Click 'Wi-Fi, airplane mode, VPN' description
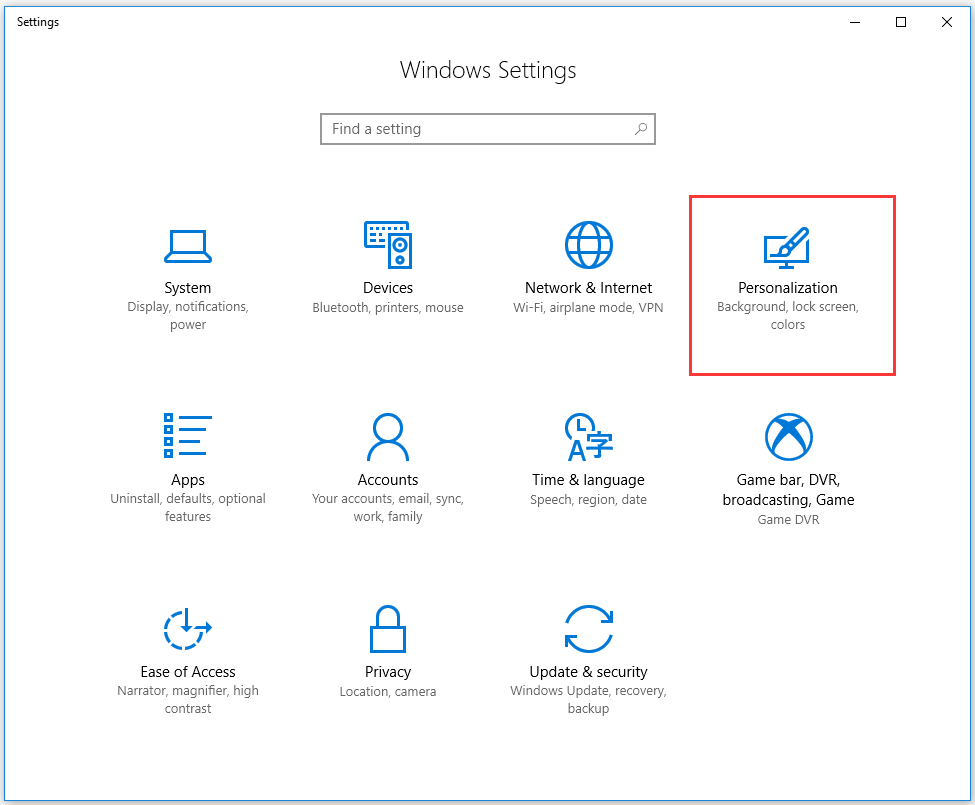The width and height of the screenshot is (975, 805). [x=588, y=308]
